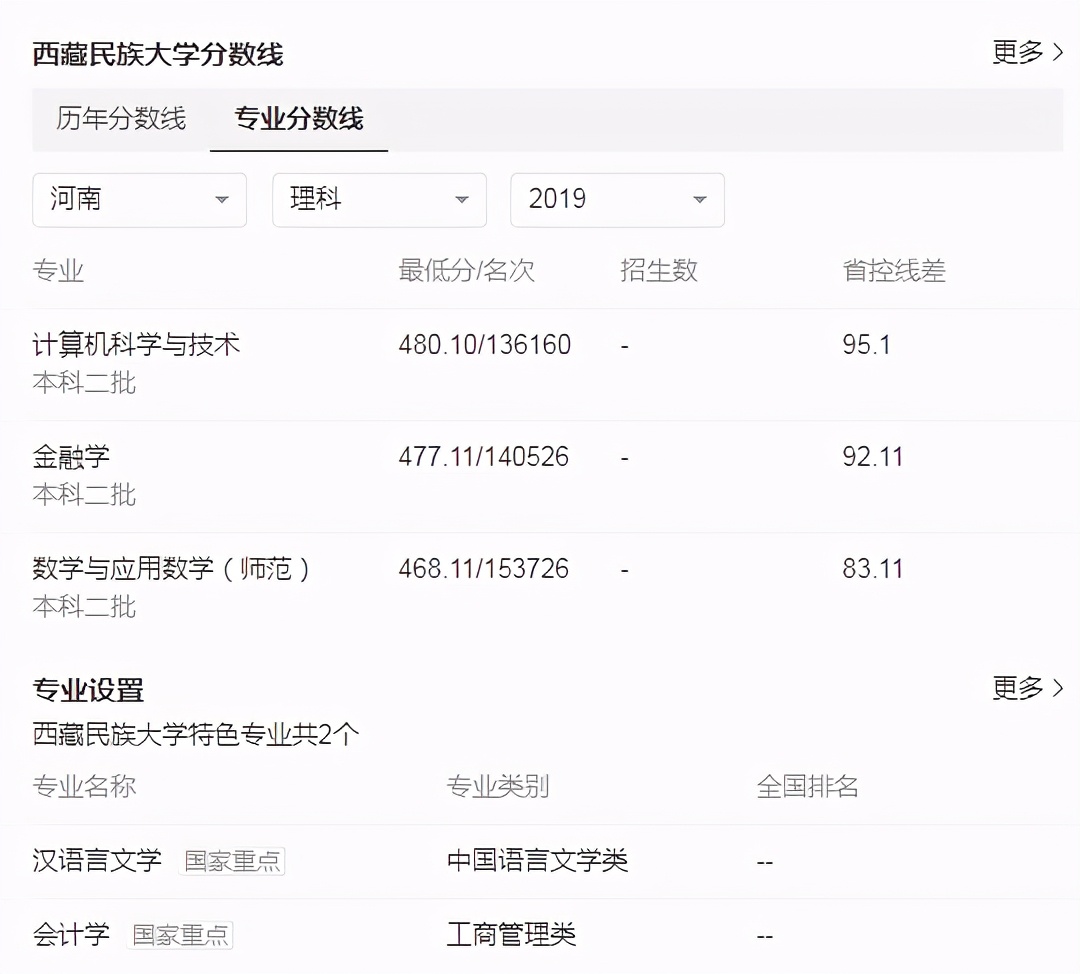Click the 最低分/名次 column header
The width and height of the screenshot is (1080, 974).
465,270
